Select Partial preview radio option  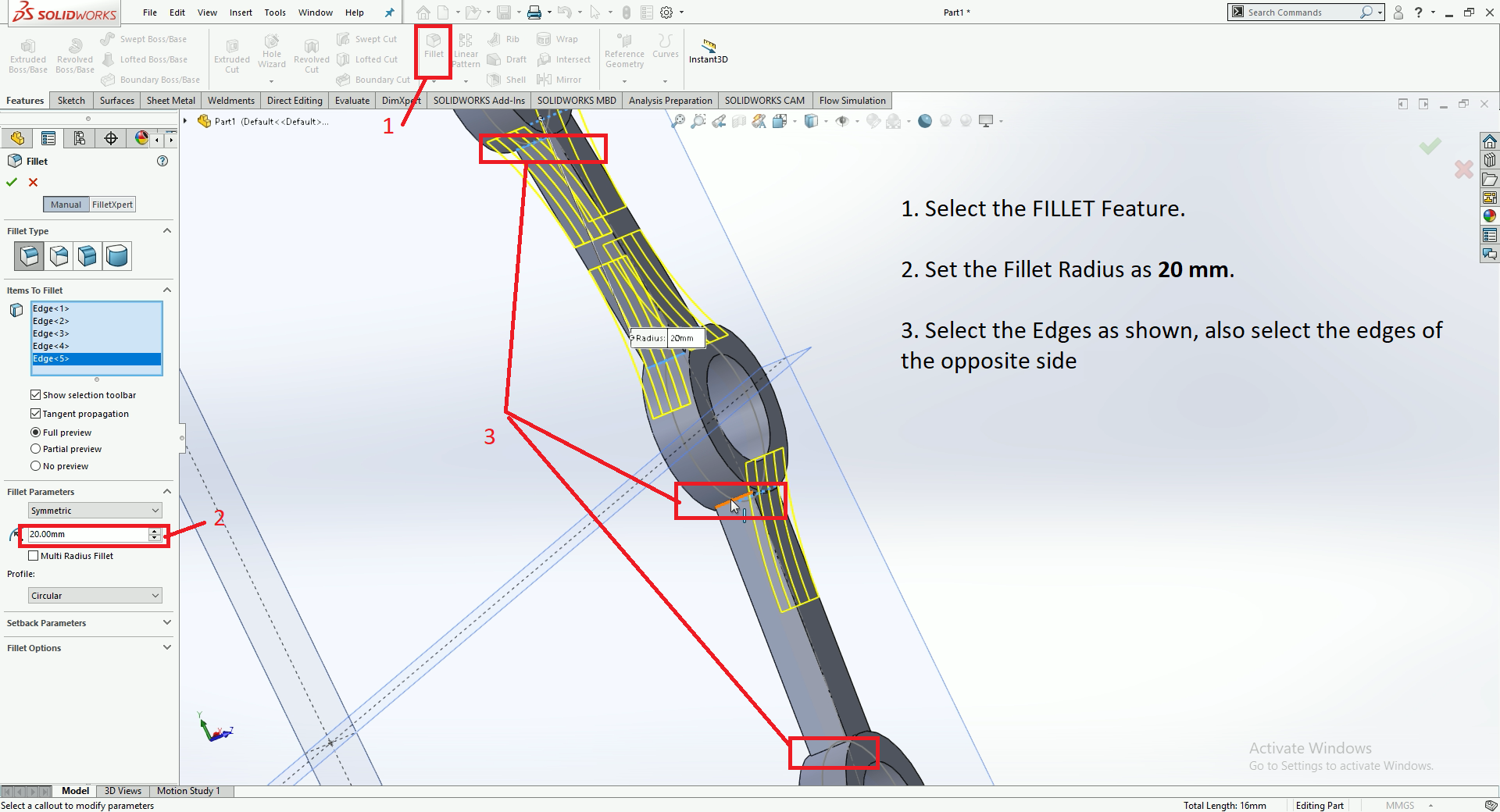[x=35, y=449]
